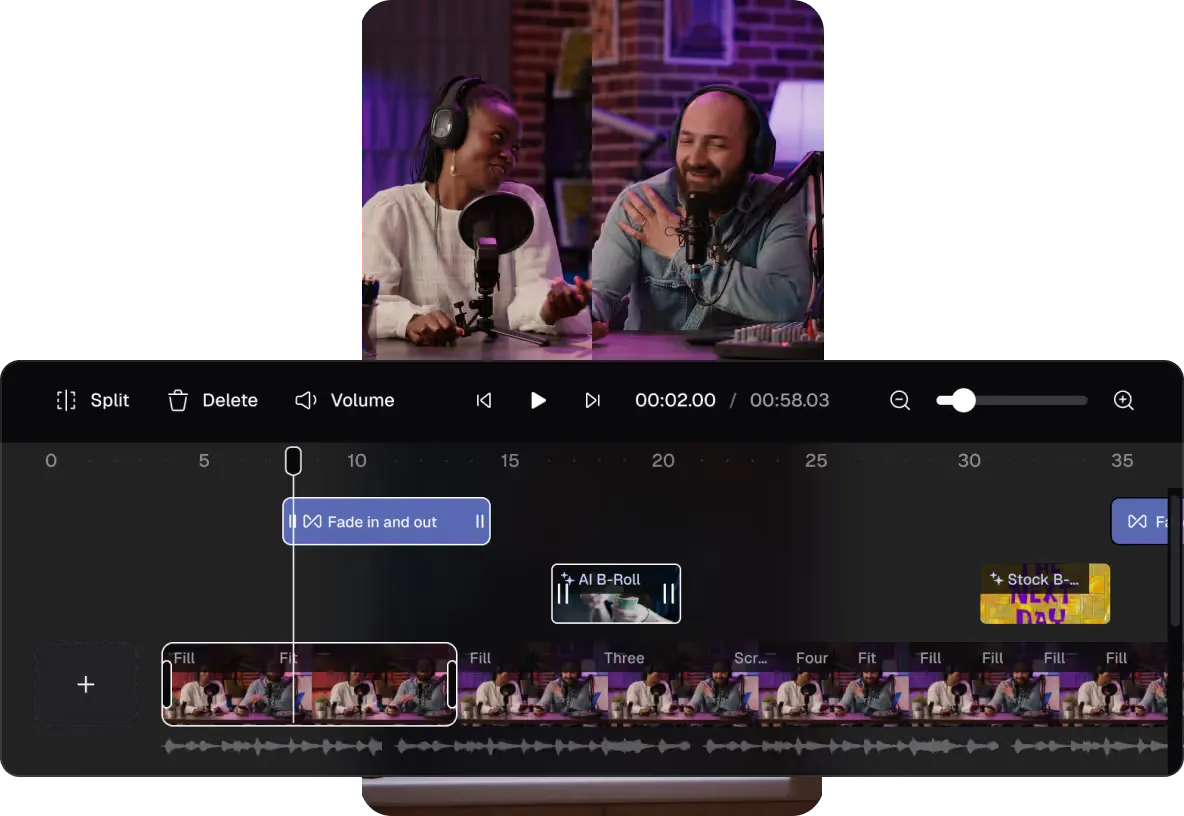The width and height of the screenshot is (1184, 816).
Task: Click the current timecode 00:02.00
Action: pos(675,401)
